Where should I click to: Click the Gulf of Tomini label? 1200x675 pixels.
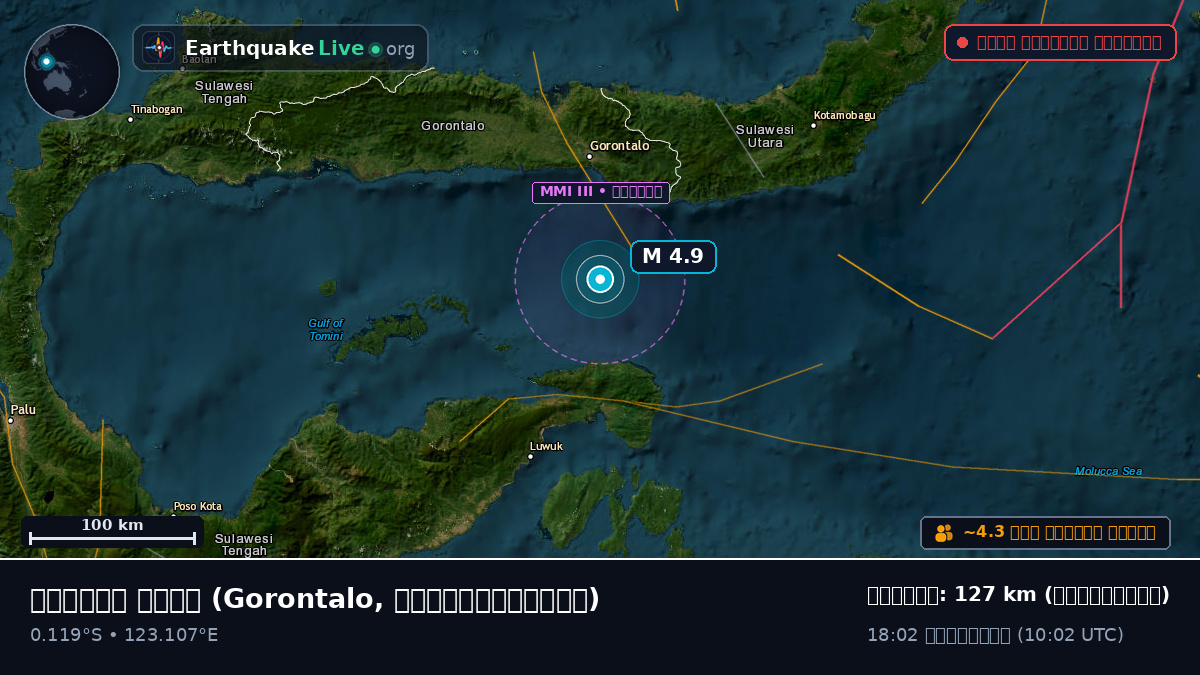tap(326, 330)
